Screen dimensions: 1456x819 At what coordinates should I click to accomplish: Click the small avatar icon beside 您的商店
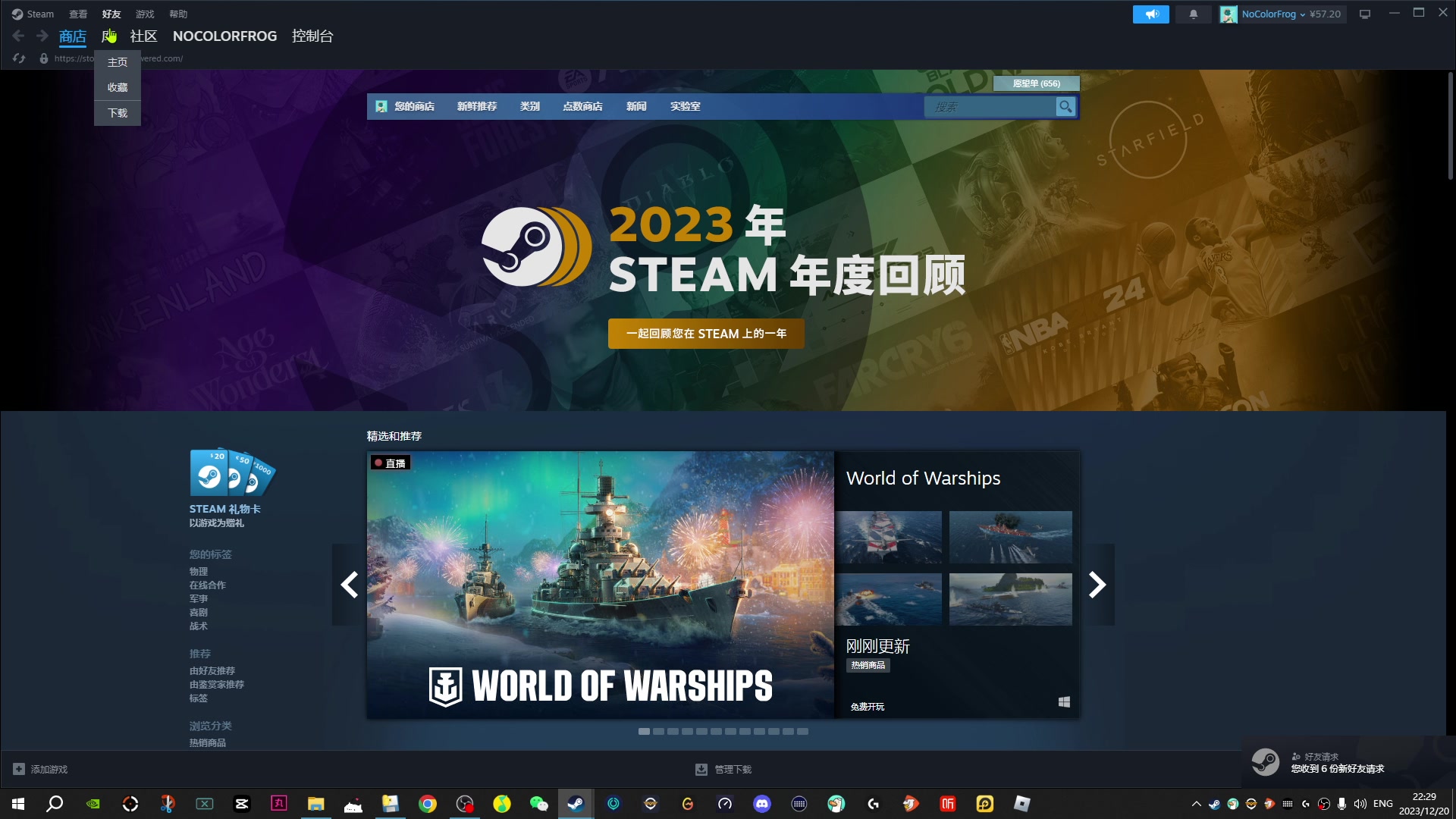381,107
